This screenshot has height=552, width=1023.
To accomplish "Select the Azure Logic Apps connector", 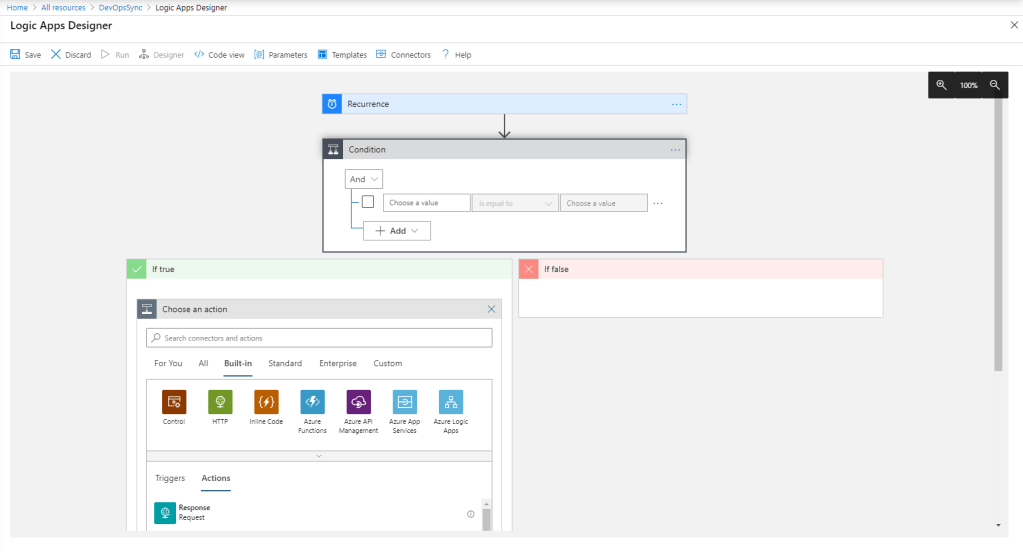I will pyautogui.click(x=451, y=402).
